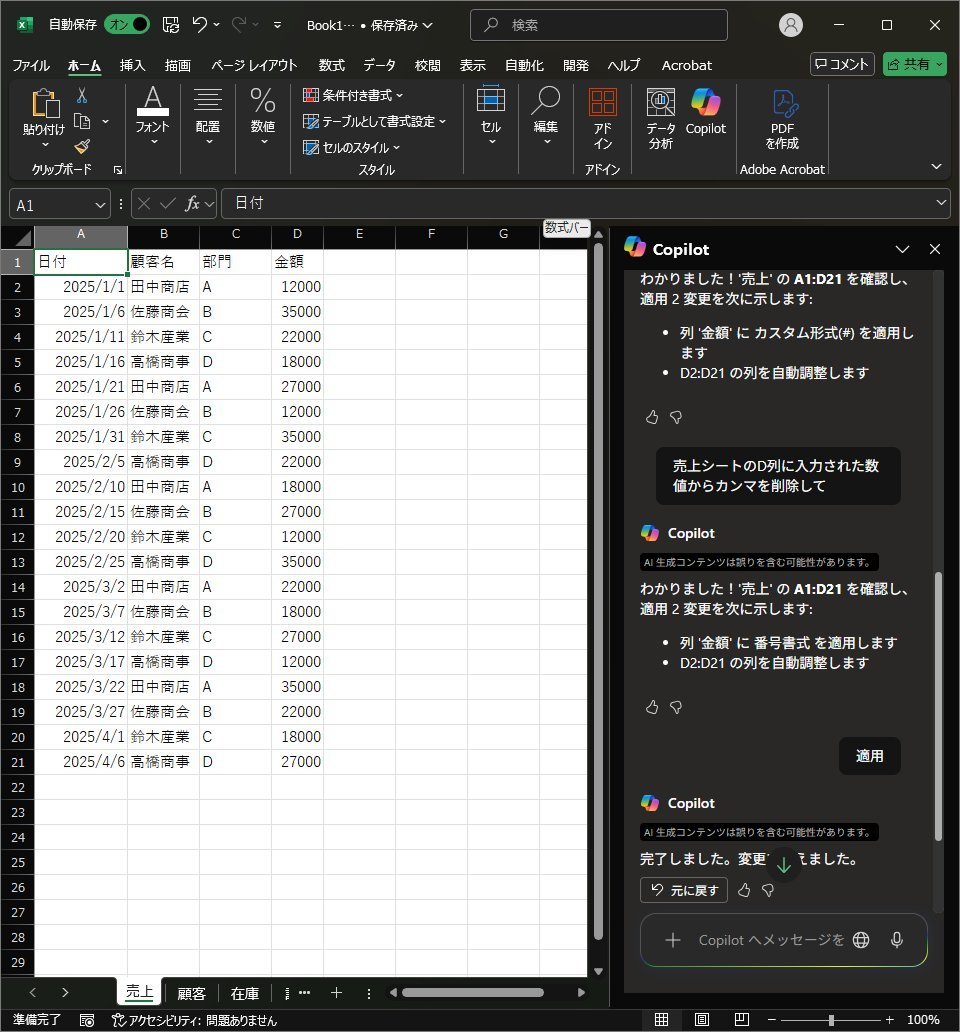Switch to the 挿入 ribbon tab
Screen dimensions: 960x1032
click(132, 65)
